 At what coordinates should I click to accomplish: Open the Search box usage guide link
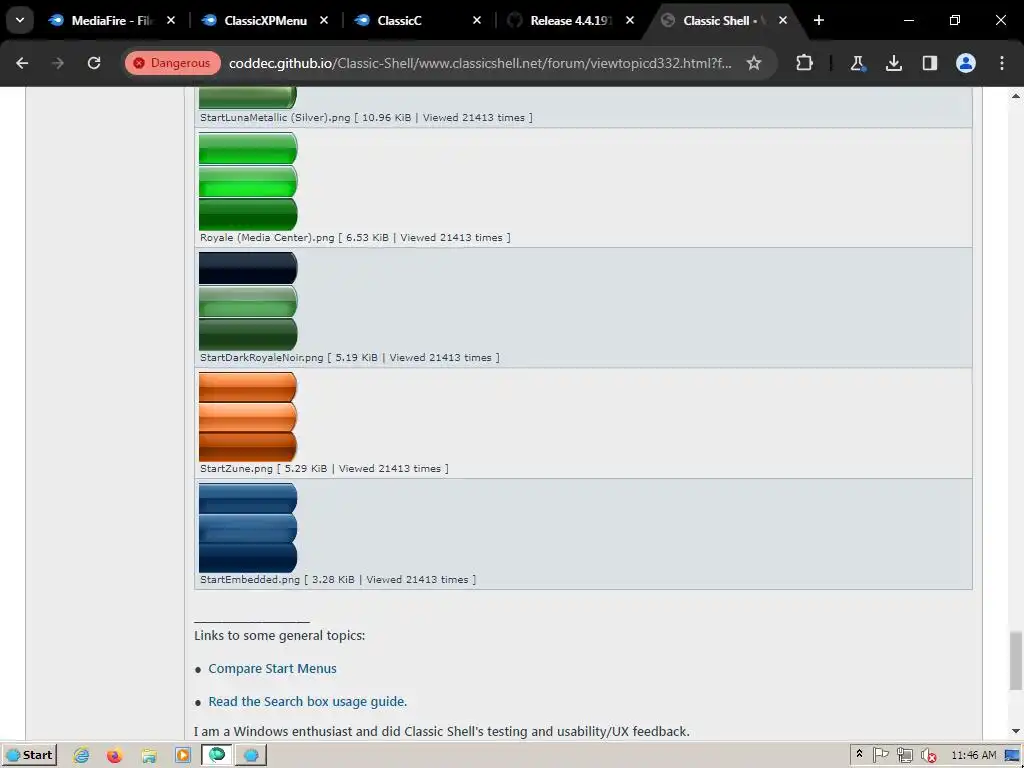(308, 701)
